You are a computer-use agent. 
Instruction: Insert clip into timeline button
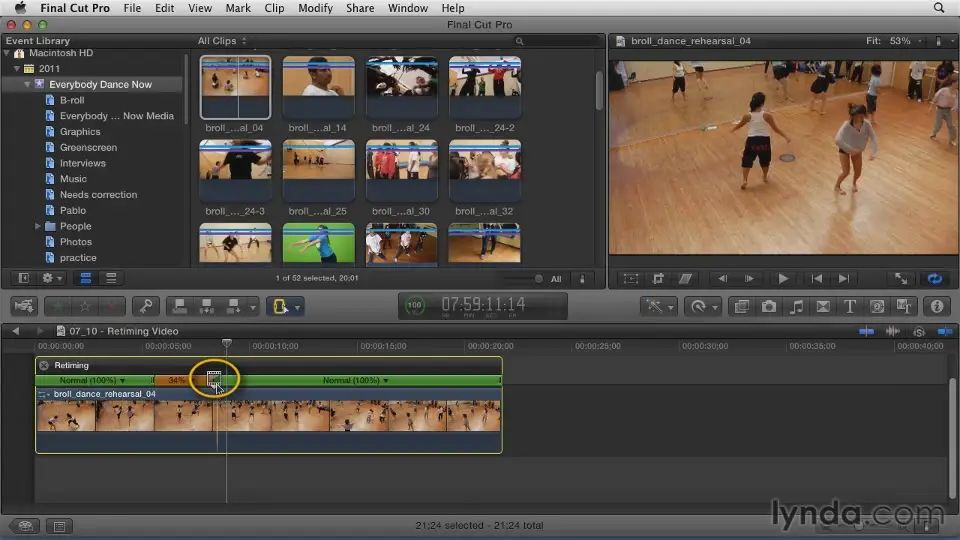(x=206, y=306)
